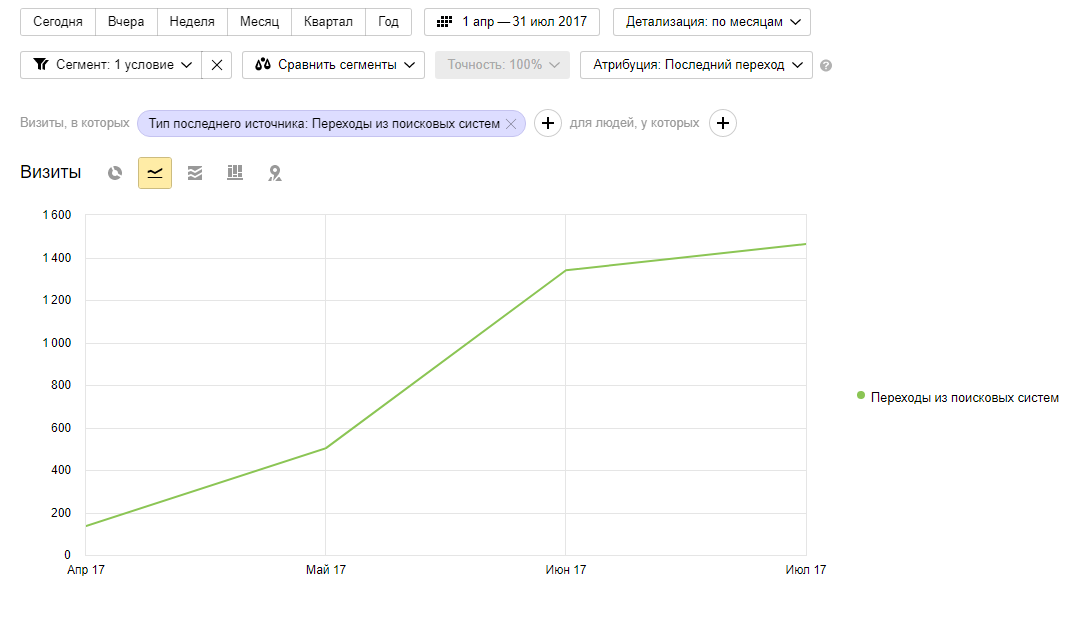The height and width of the screenshot is (623, 1077).
Task: Toggle 'Переходы из поисковых систем' legend series
Action: pos(957,397)
